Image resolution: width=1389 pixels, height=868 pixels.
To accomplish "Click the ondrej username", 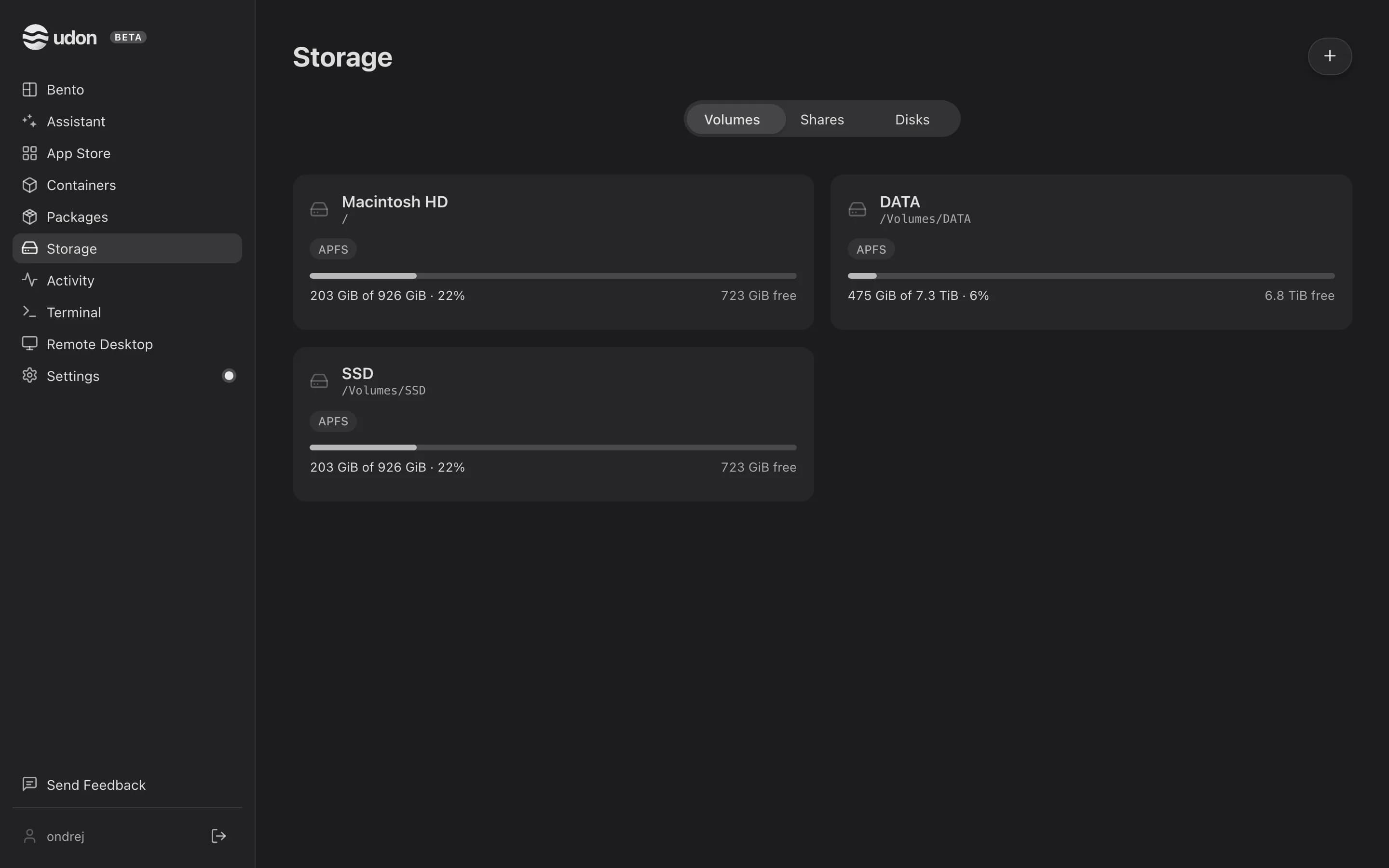I will coord(66,837).
